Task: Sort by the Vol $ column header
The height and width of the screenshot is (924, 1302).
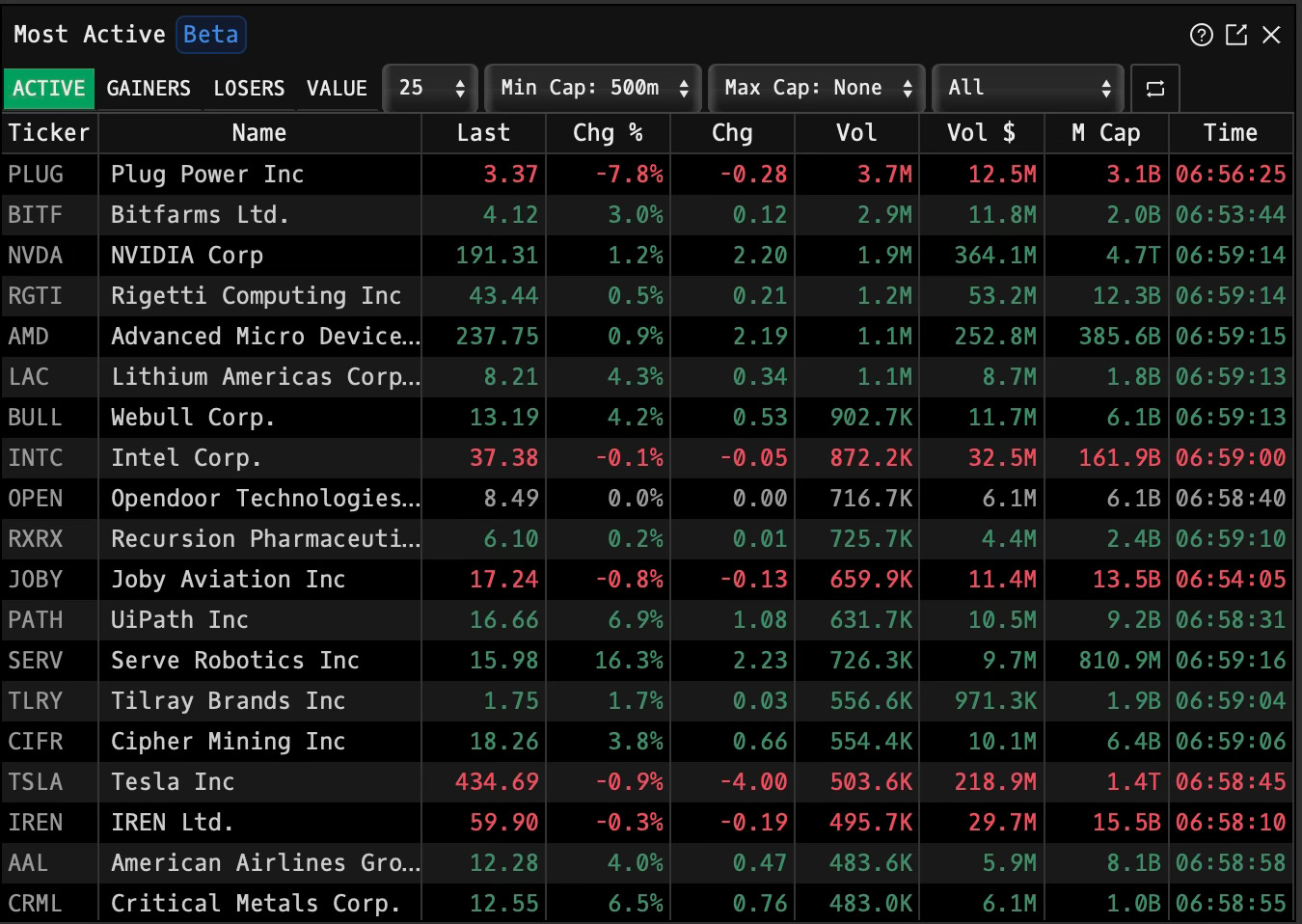Action: (x=981, y=133)
